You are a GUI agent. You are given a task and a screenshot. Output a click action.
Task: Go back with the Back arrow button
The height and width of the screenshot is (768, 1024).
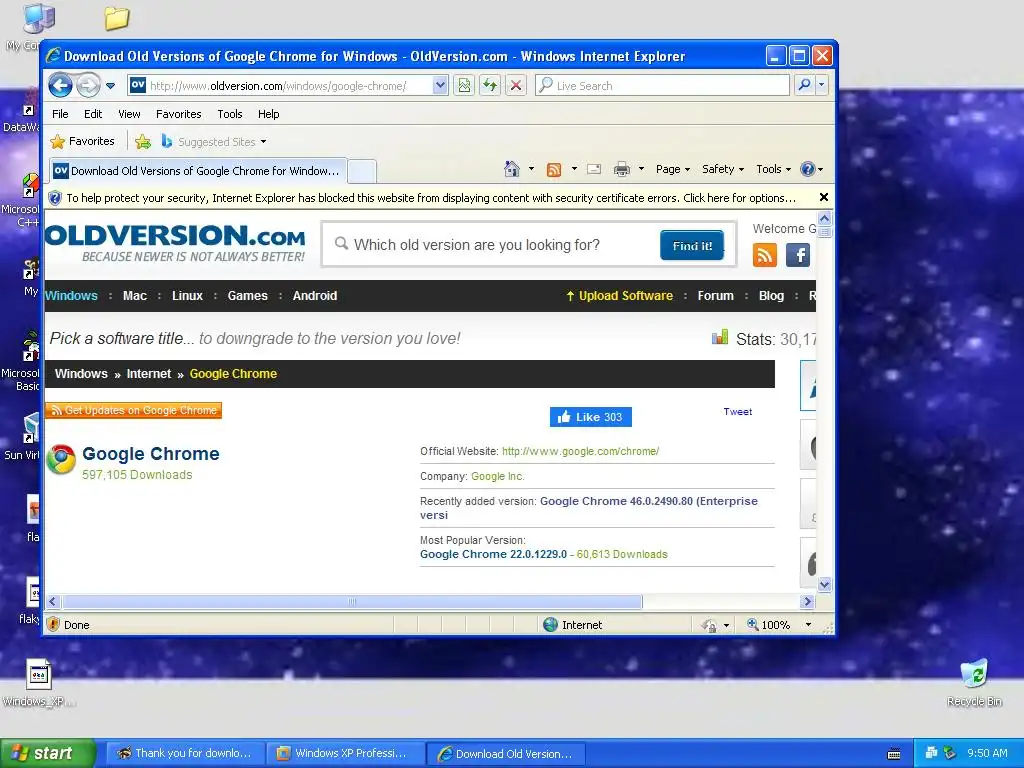click(60, 86)
